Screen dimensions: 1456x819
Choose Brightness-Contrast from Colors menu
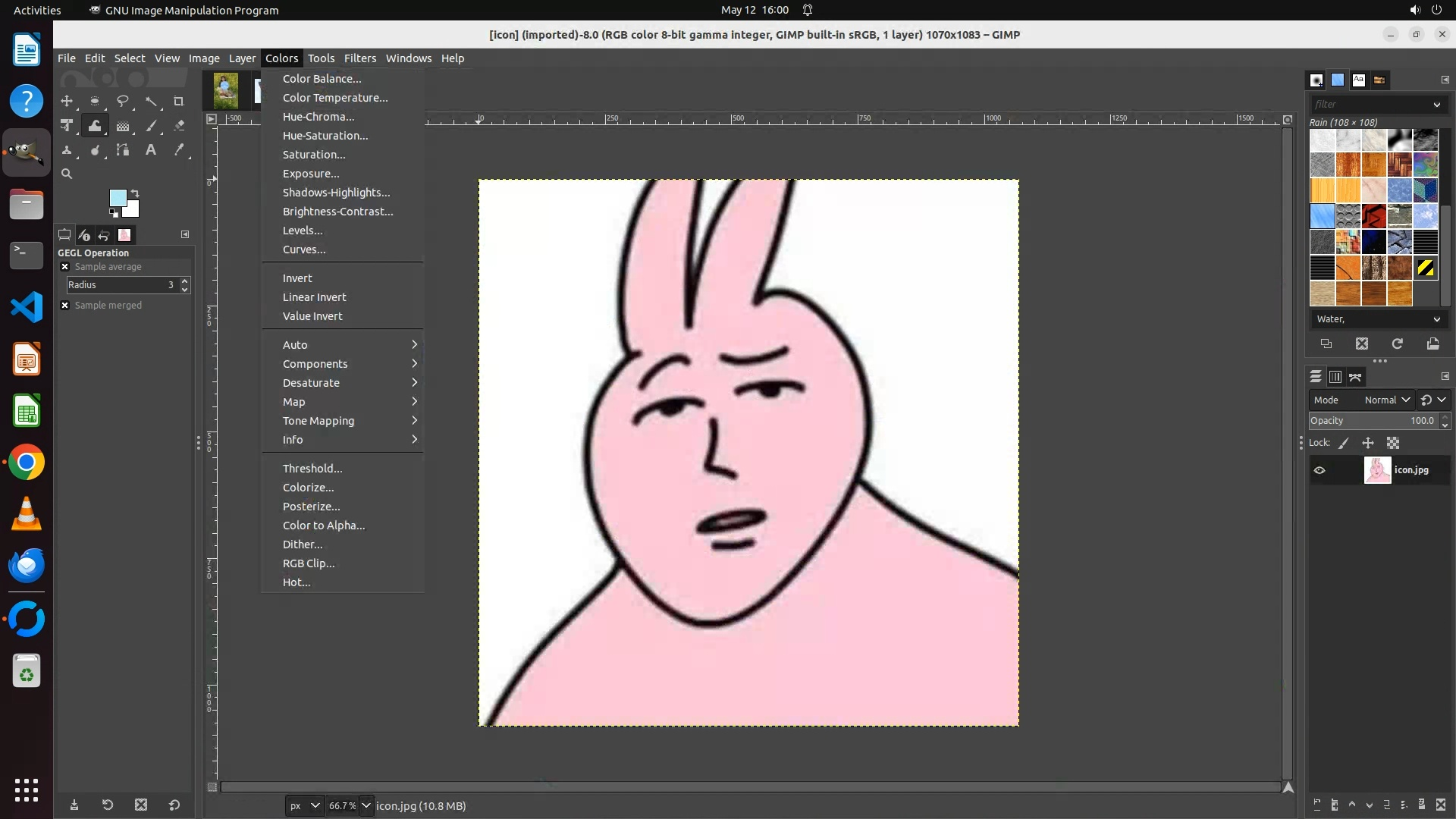(x=337, y=212)
